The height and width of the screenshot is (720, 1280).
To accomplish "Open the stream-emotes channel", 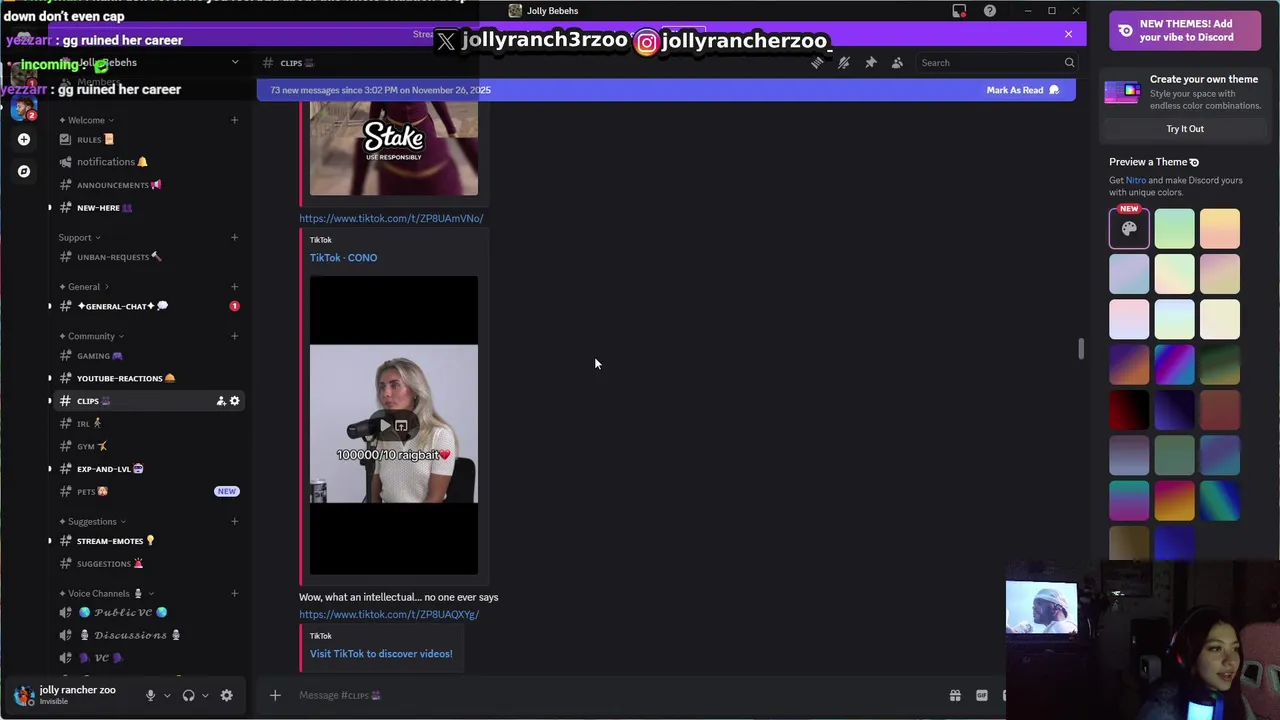I will coord(149,541).
